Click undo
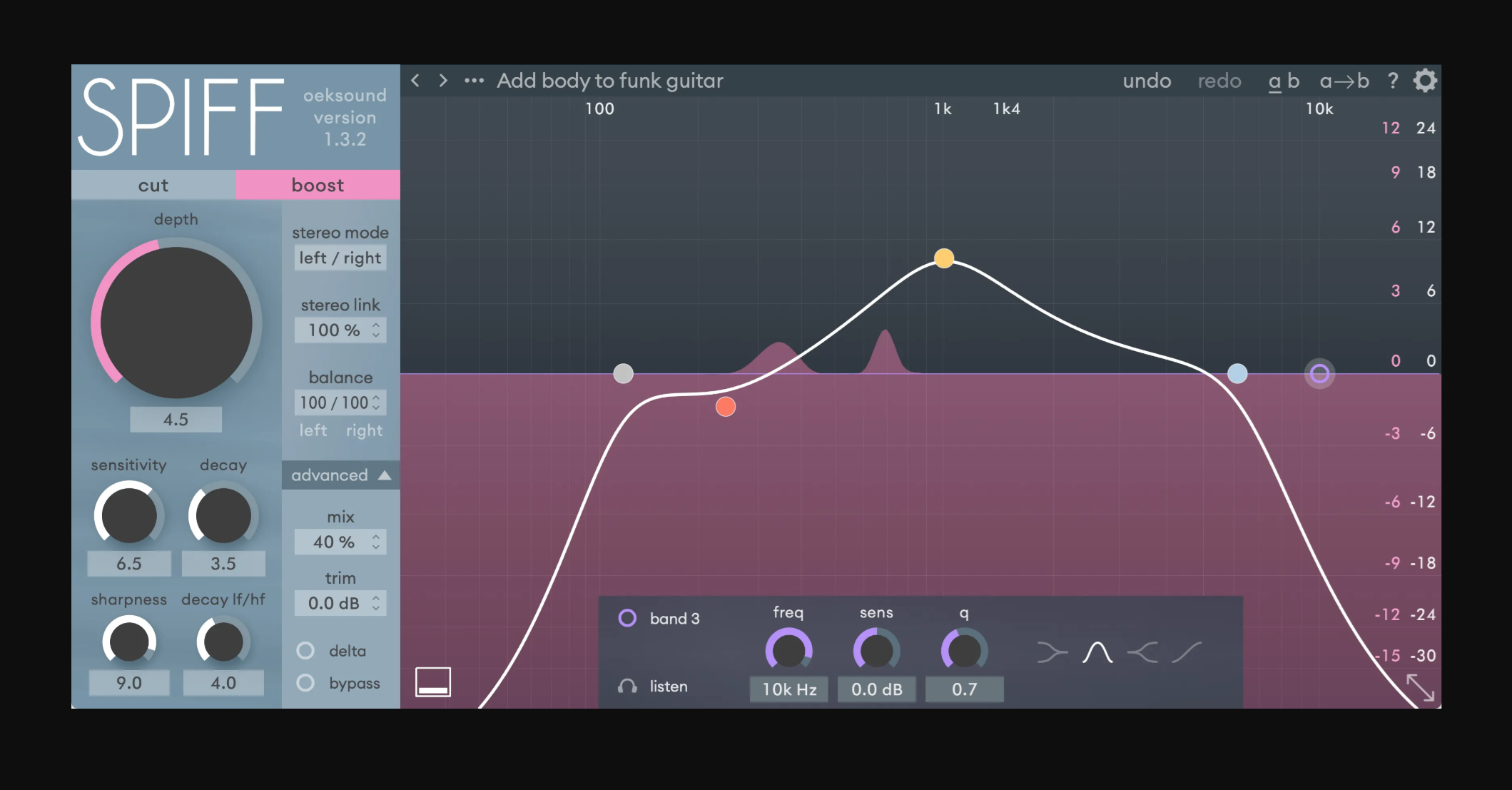Image resolution: width=1512 pixels, height=790 pixels. [1147, 81]
